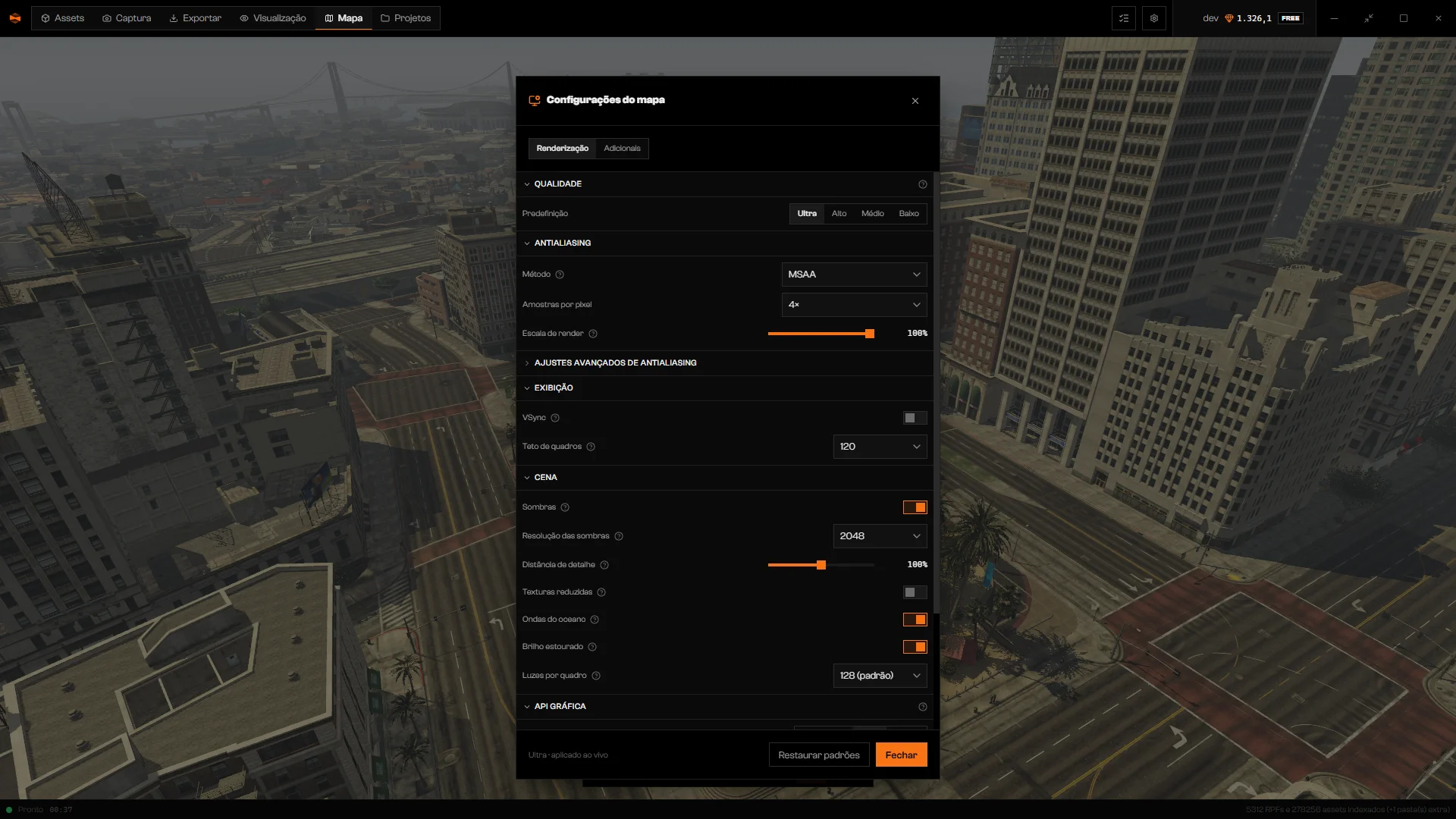Open the Assets menu
This screenshot has height=819, width=1456.
point(62,18)
